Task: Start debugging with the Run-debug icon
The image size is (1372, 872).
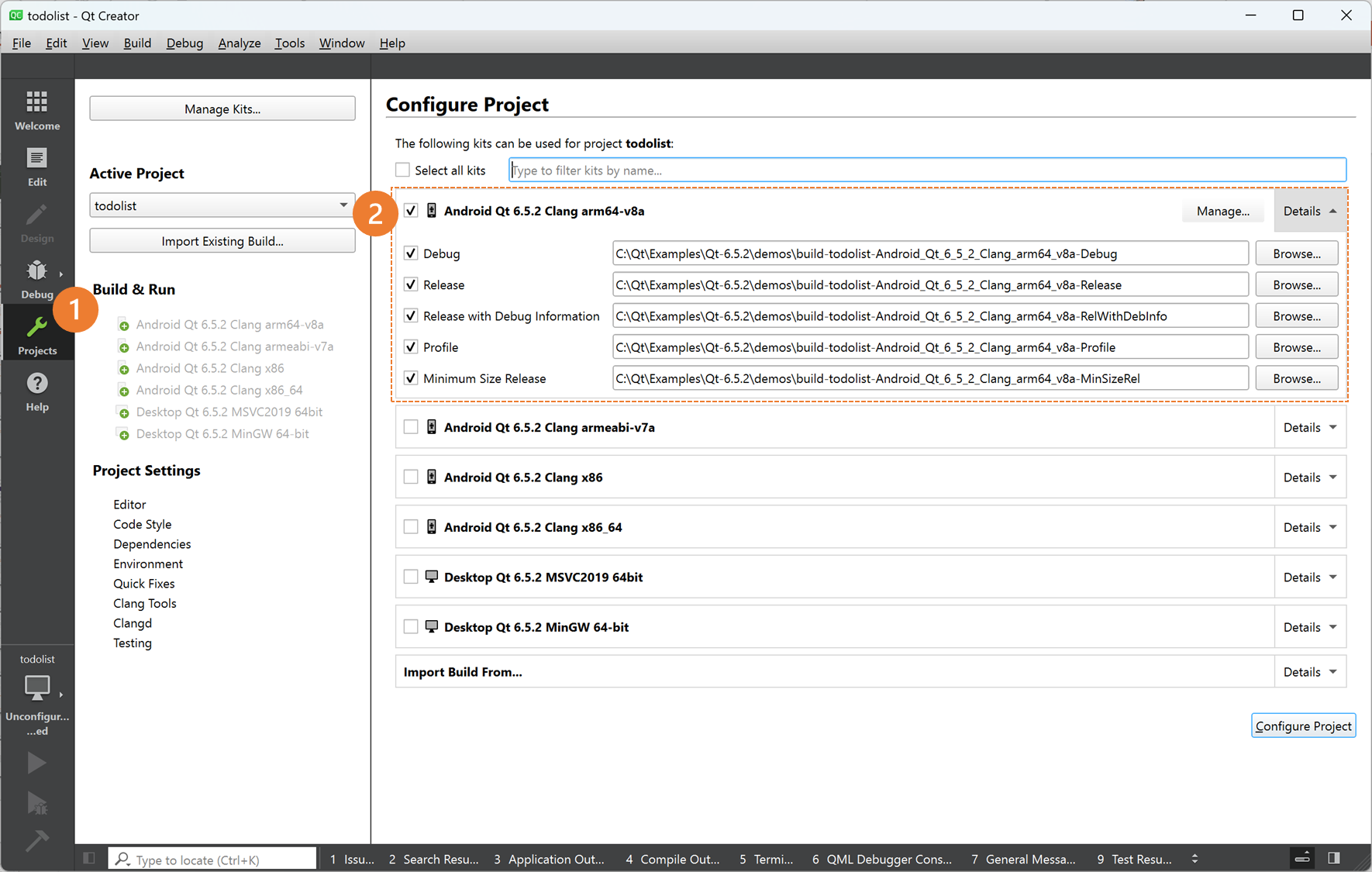Action: coord(36,803)
